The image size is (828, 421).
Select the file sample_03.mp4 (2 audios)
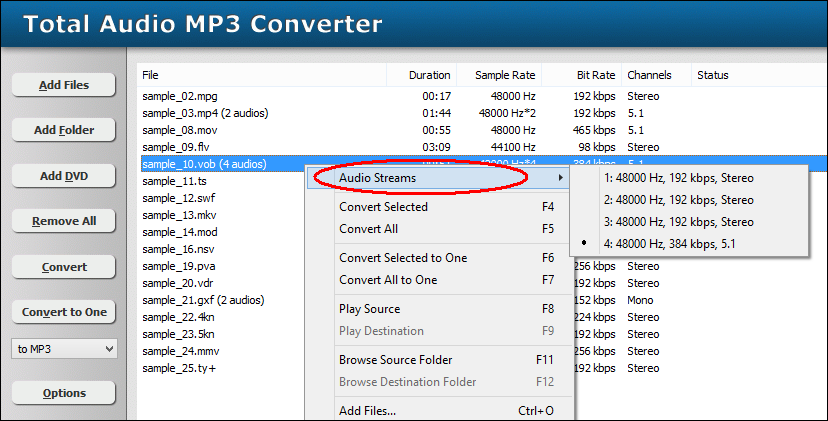point(205,113)
